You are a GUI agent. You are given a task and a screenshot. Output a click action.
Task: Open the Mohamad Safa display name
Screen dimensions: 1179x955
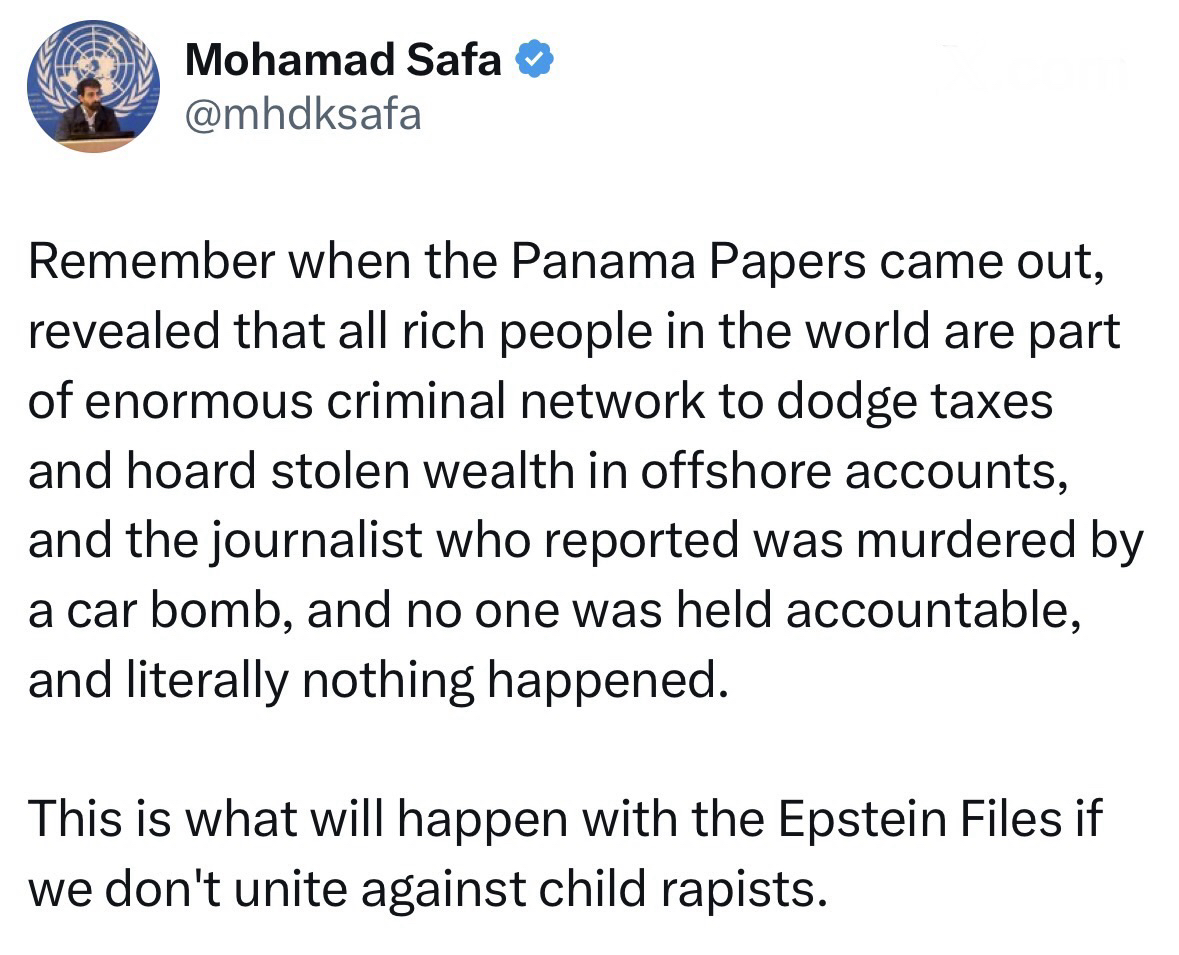pos(343,61)
